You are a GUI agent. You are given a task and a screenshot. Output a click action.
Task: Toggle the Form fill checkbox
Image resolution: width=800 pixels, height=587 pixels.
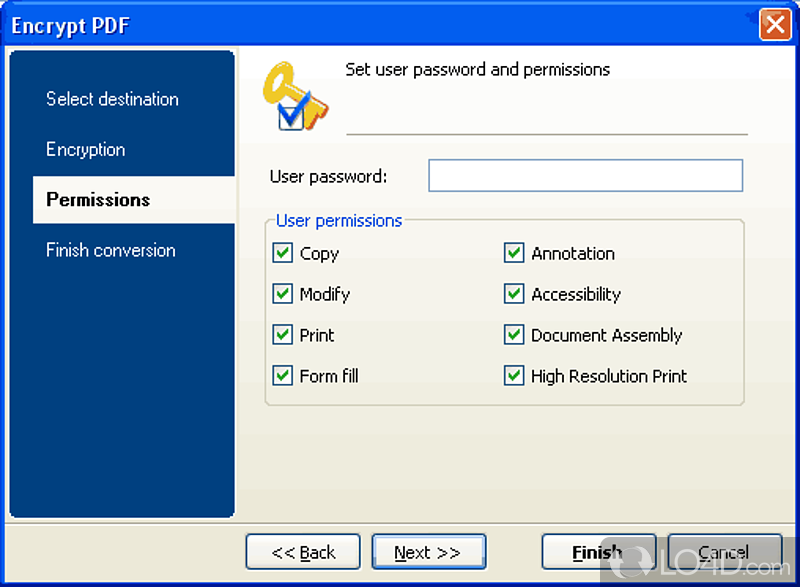tap(282, 376)
